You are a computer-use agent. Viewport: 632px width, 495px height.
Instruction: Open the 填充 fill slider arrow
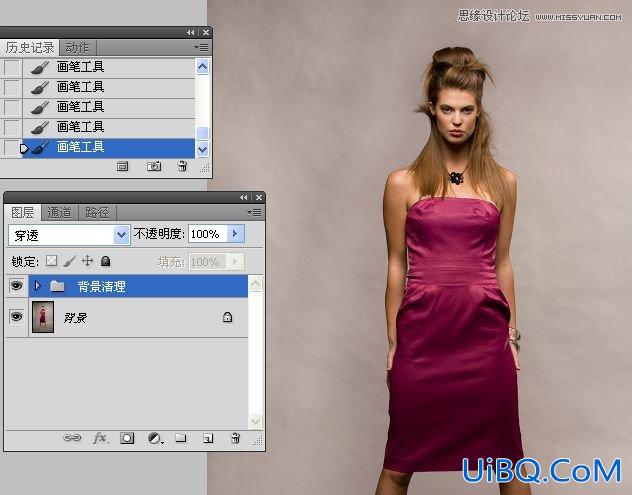[235, 262]
